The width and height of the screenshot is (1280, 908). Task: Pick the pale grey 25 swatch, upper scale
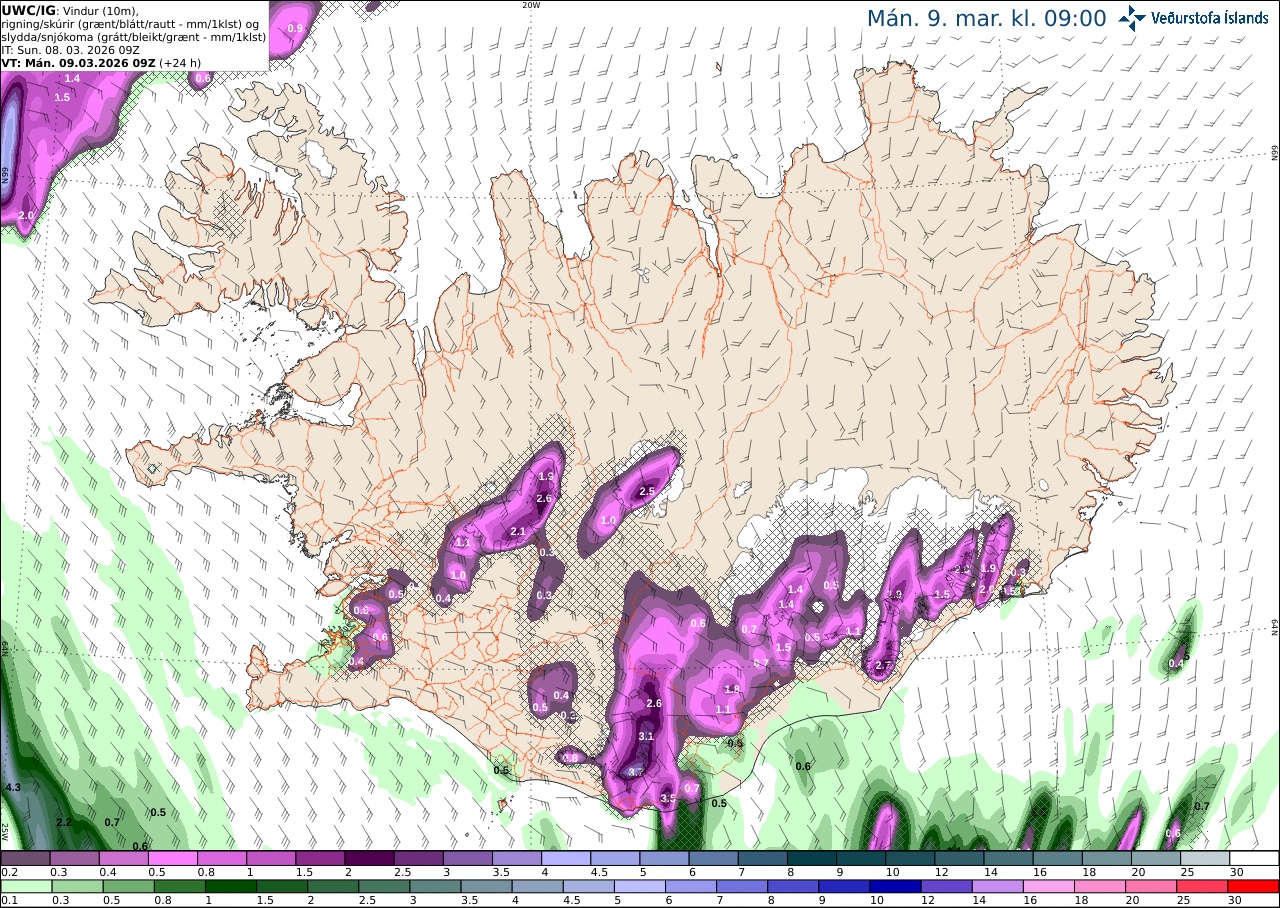(1205, 858)
